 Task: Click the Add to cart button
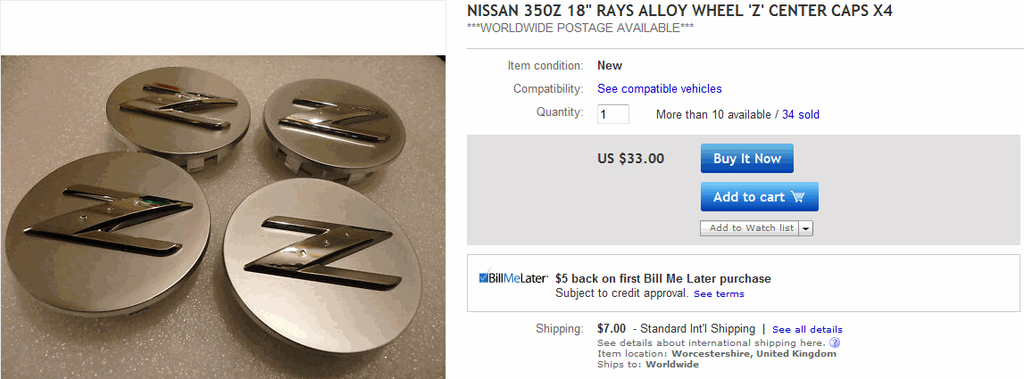[x=760, y=197]
